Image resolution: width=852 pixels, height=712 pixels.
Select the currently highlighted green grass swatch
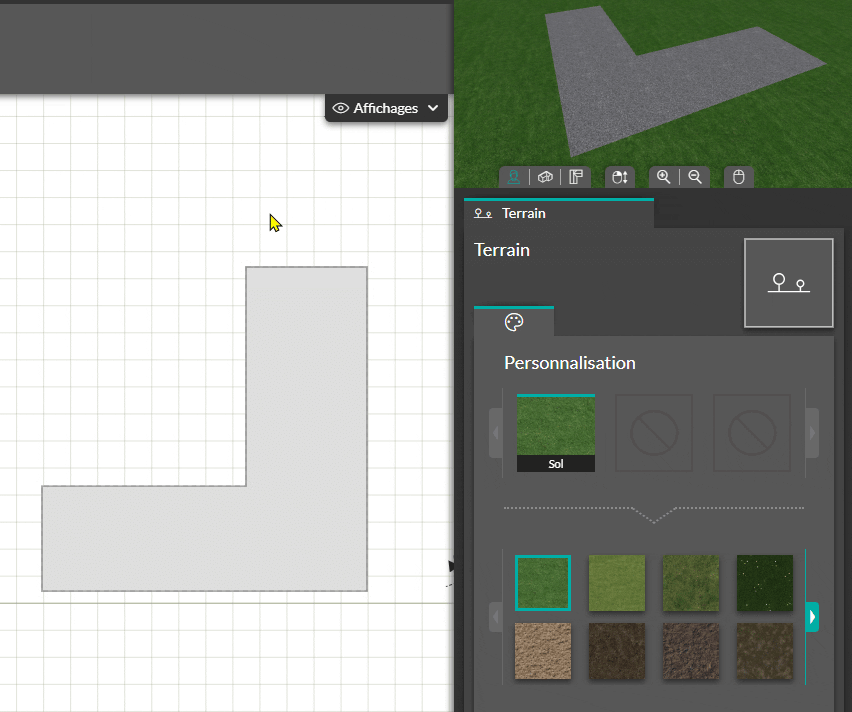pos(543,583)
